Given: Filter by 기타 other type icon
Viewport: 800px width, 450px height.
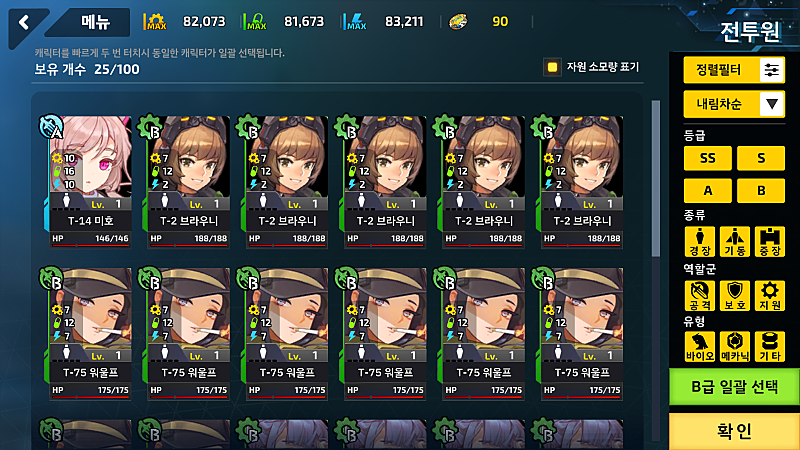Looking at the screenshot, I should click(x=769, y=346).
